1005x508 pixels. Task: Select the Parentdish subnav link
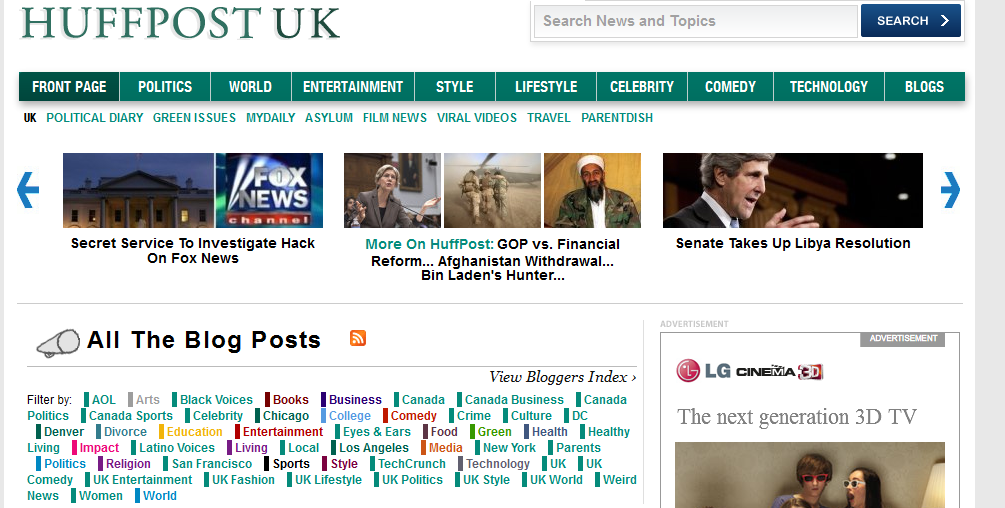click(617, 118)
